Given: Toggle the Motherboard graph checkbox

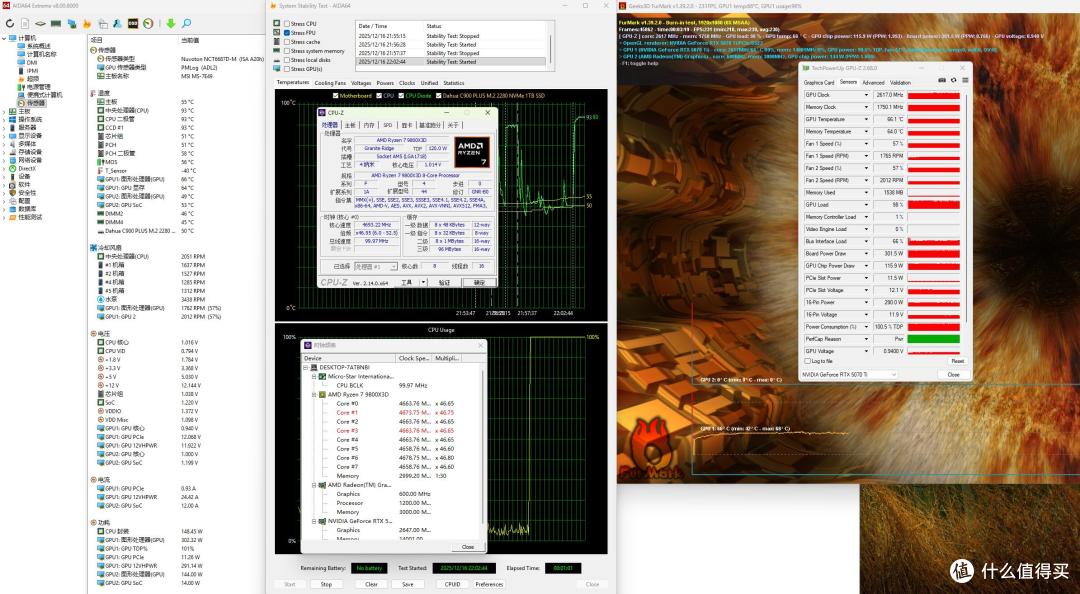Looking at the screenshot, I should [x=335, y=96].
